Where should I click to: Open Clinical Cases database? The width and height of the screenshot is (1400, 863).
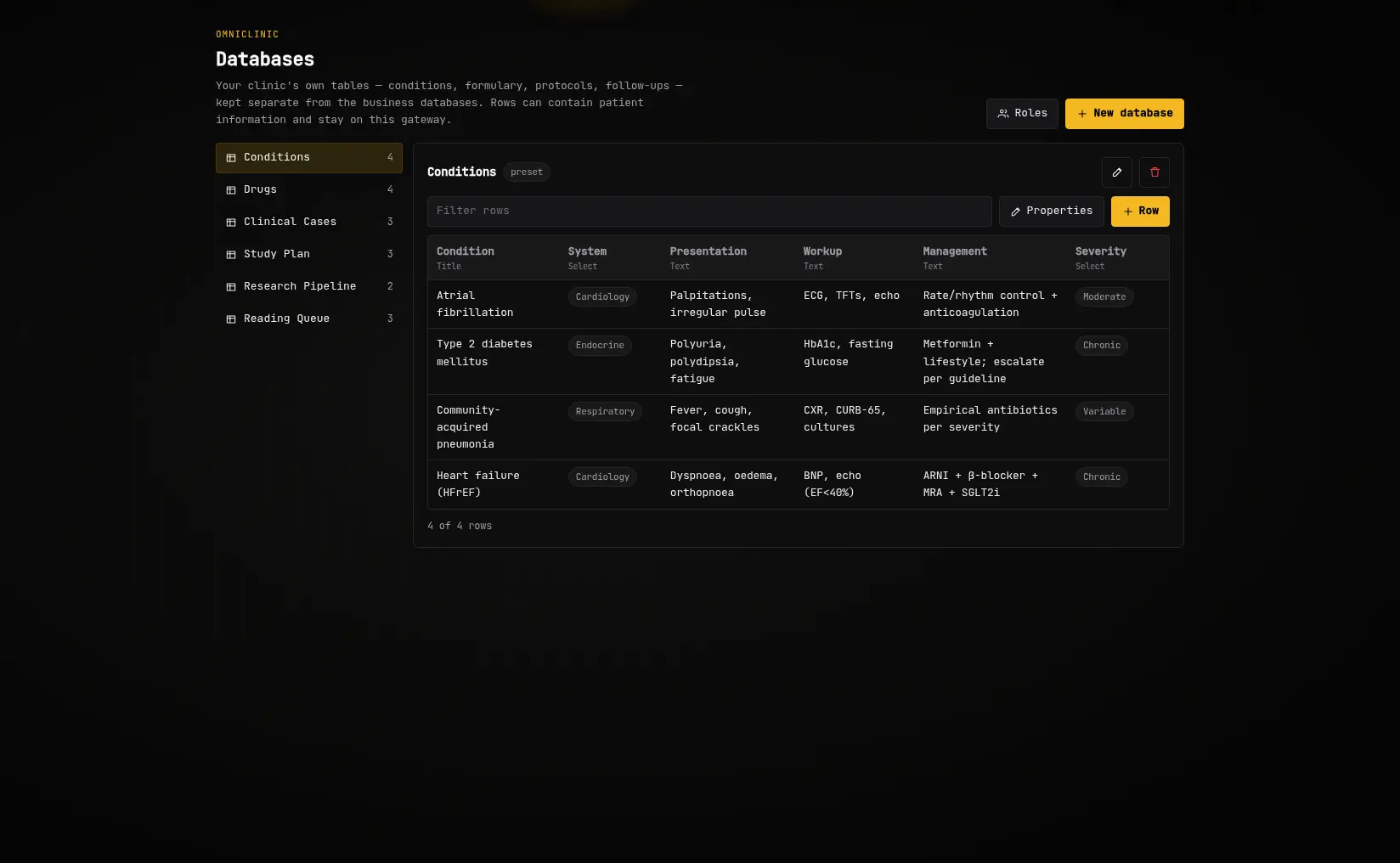(x=308, y=223)
